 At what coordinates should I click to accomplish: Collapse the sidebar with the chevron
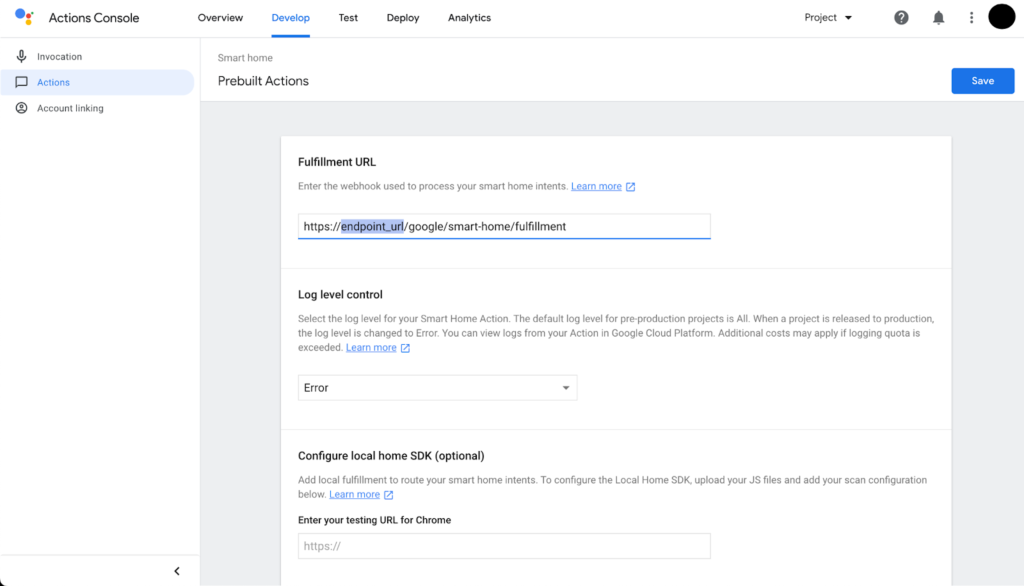point(177,570)
